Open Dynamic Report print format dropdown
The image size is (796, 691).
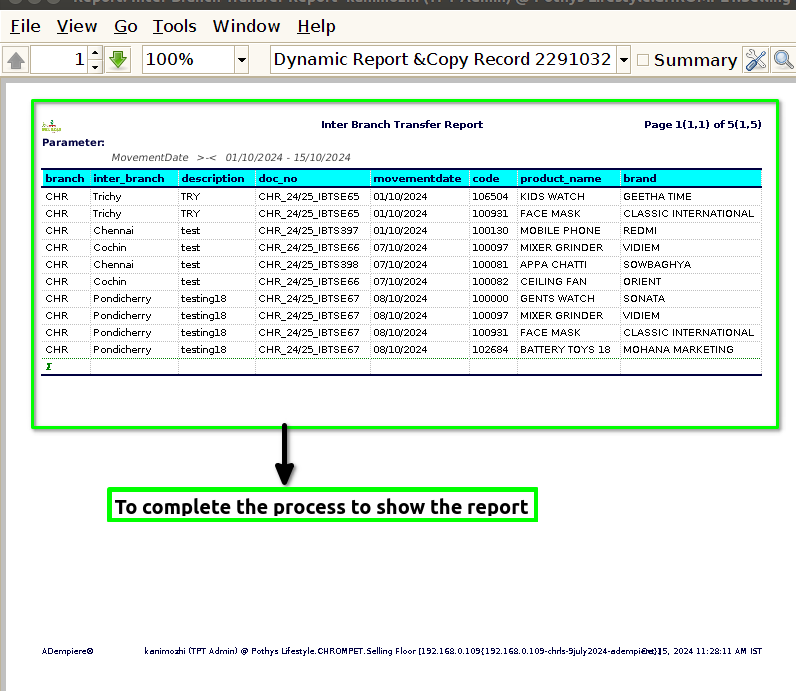(x=623, y=60)
